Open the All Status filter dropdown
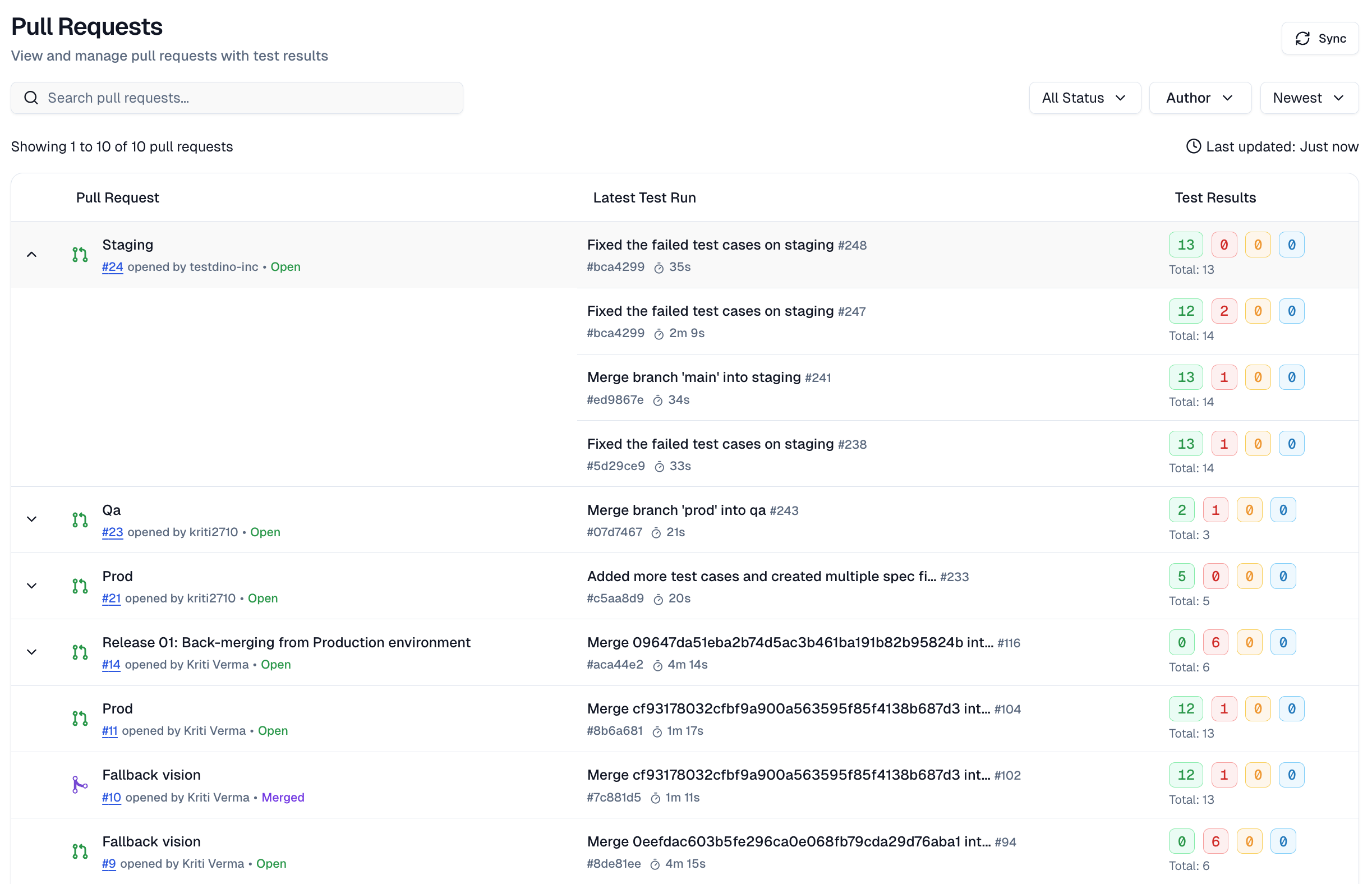Screen dimensions: 1372x884 (1084, 98)
